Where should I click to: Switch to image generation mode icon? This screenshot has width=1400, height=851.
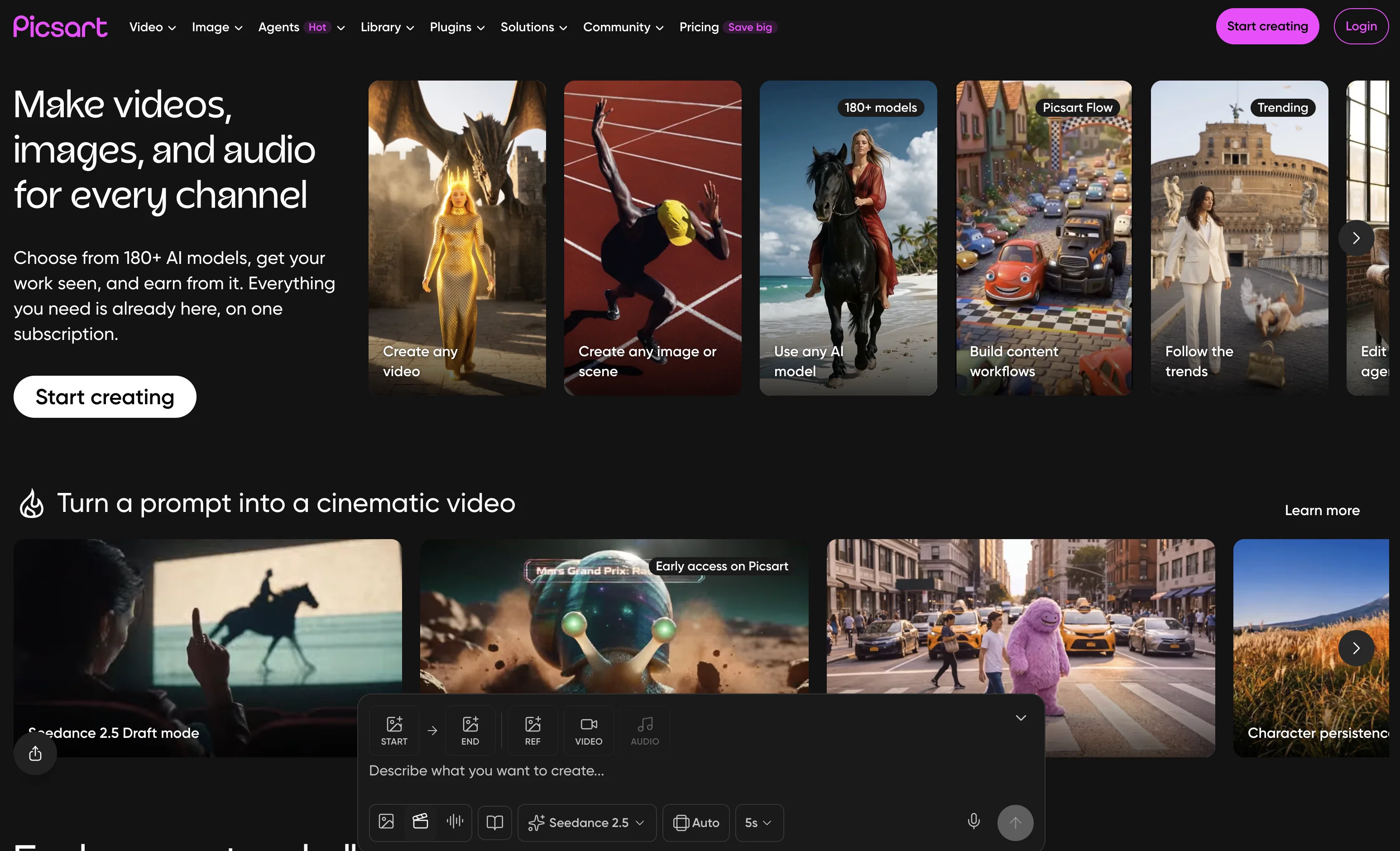[386, 822]
